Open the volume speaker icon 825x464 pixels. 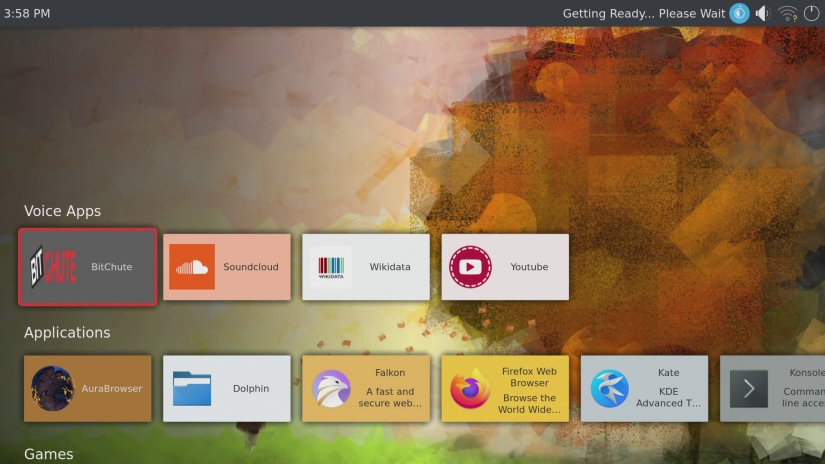pyautogui.click(x=763, y=13)
